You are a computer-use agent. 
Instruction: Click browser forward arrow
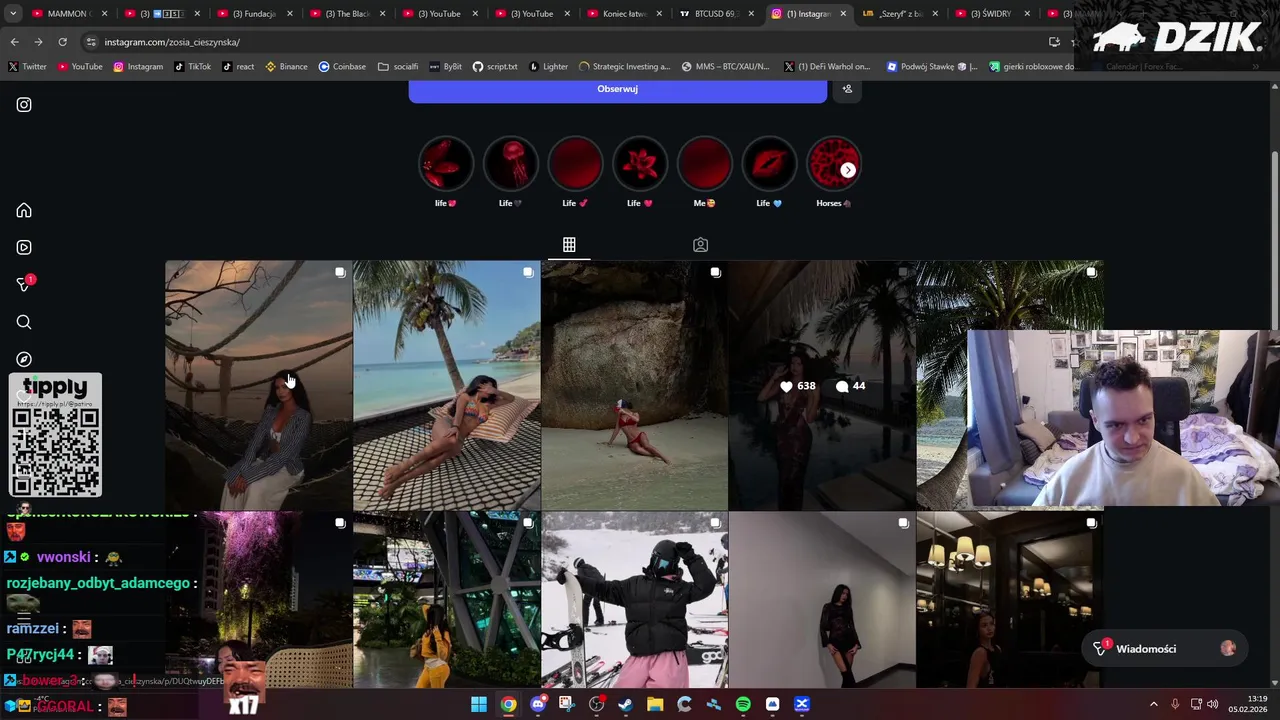point(38,42)
